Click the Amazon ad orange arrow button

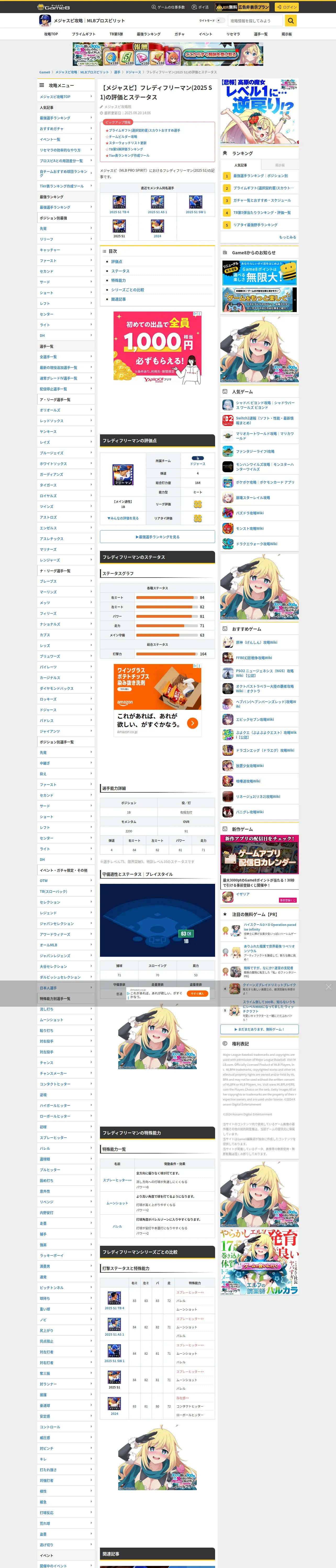pos(192,723)
